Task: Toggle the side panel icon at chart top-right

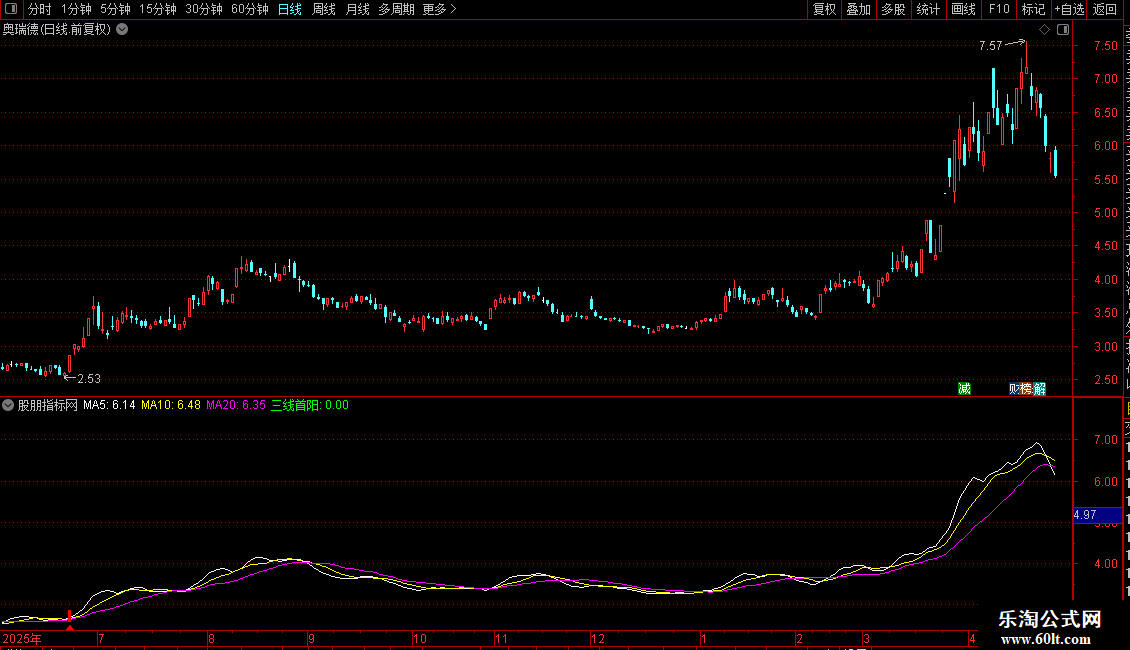Action: tap(1063, 30)
